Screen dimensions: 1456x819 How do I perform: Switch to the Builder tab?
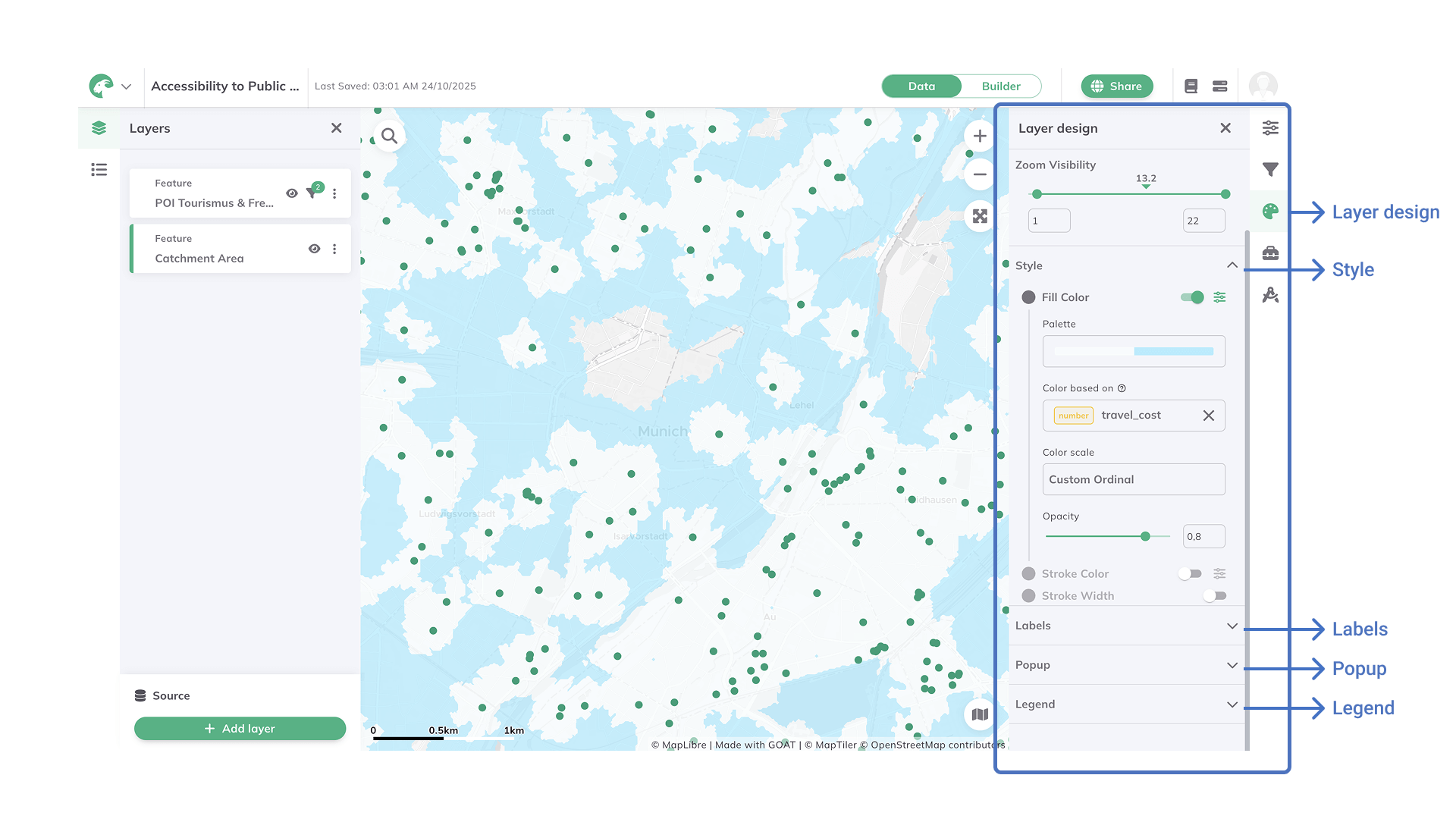click(1000, 86)
